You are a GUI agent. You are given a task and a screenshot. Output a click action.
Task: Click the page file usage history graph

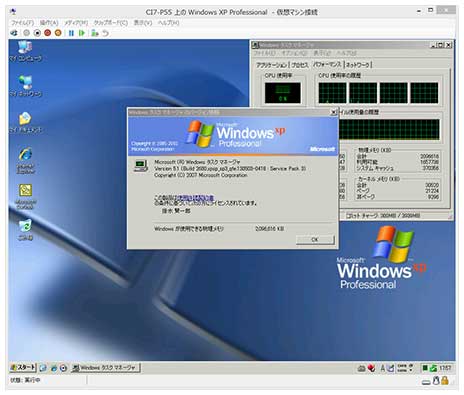tap(389, 129)
